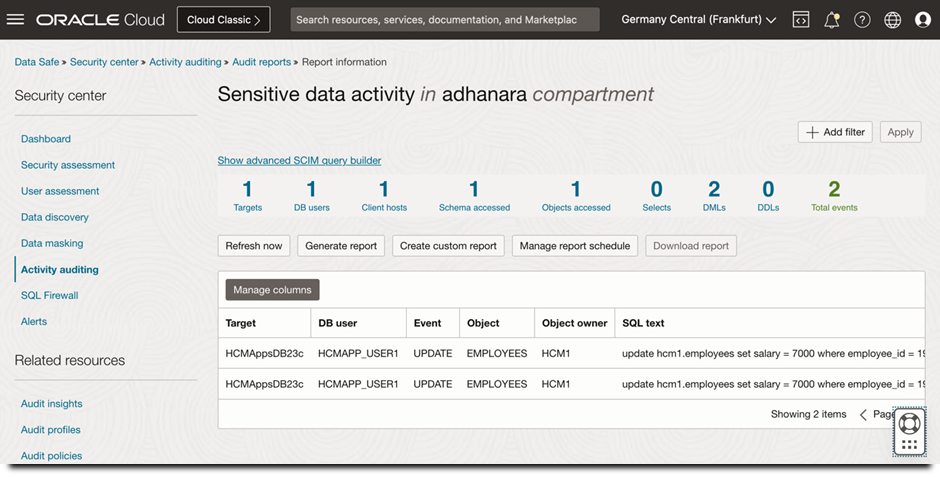Open the Audit profiles related resource
This screenshot has width=940, height=477.
50,430
